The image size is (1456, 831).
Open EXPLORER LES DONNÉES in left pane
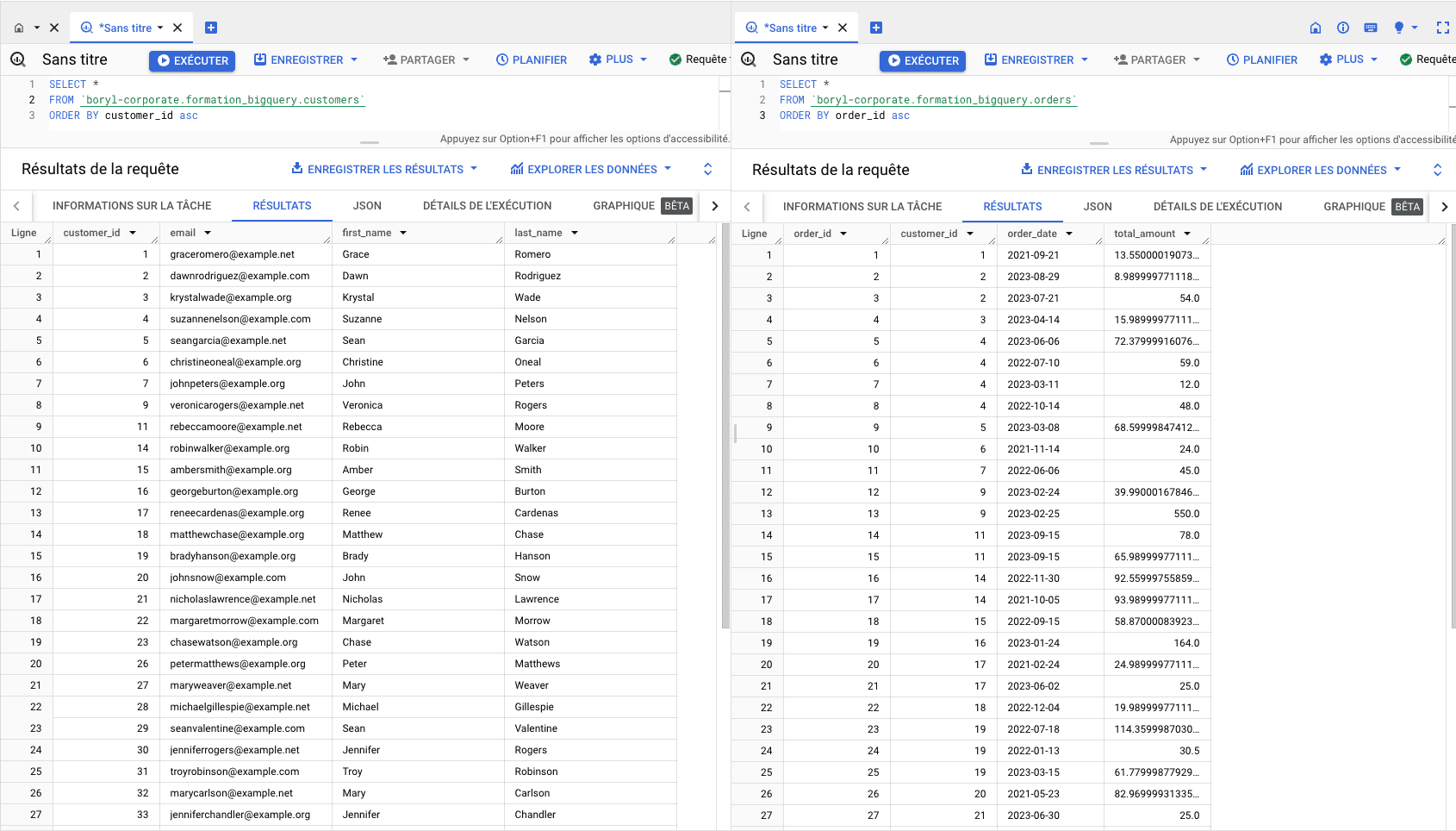point(591,169)
